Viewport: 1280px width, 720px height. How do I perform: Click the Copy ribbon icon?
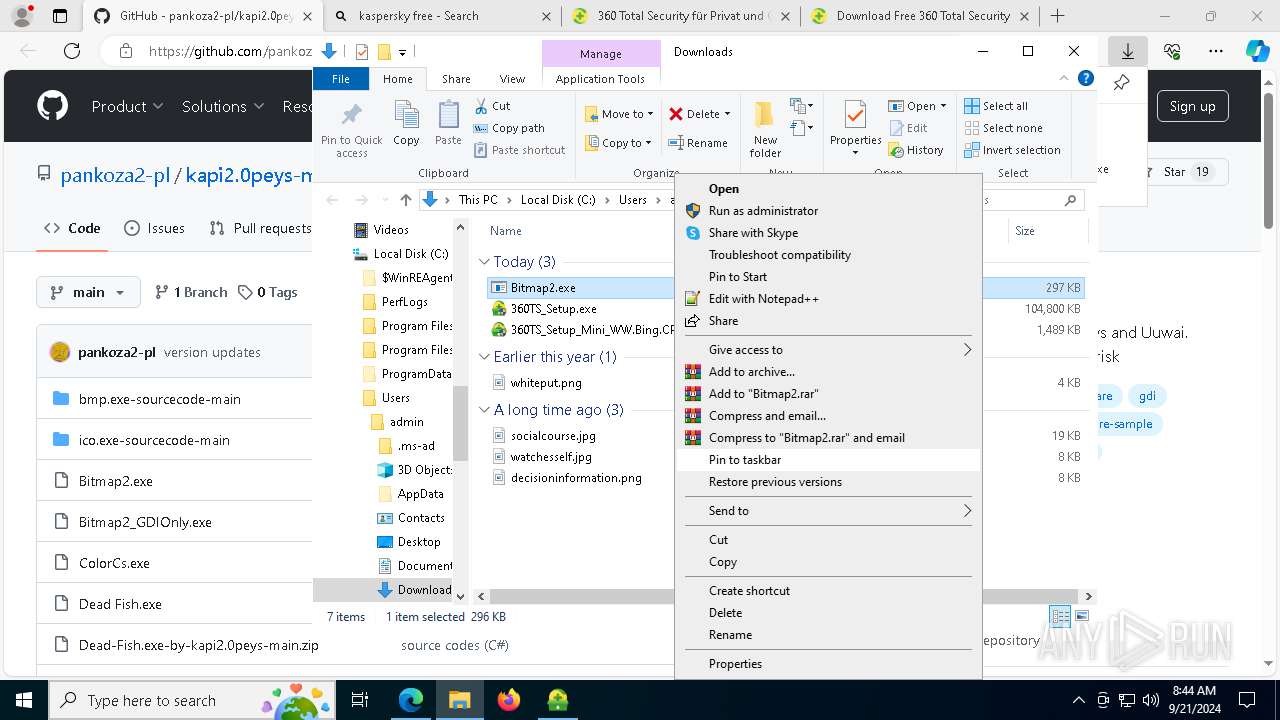[406, 115]
